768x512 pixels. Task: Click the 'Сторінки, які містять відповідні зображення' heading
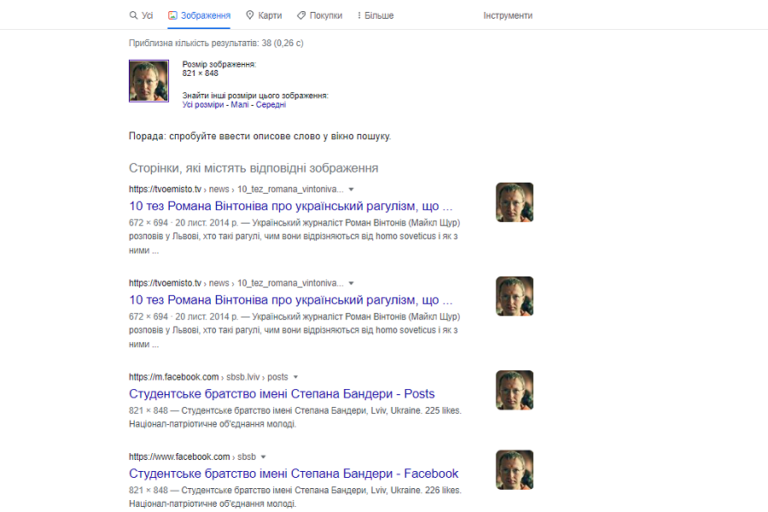[253, 168]
